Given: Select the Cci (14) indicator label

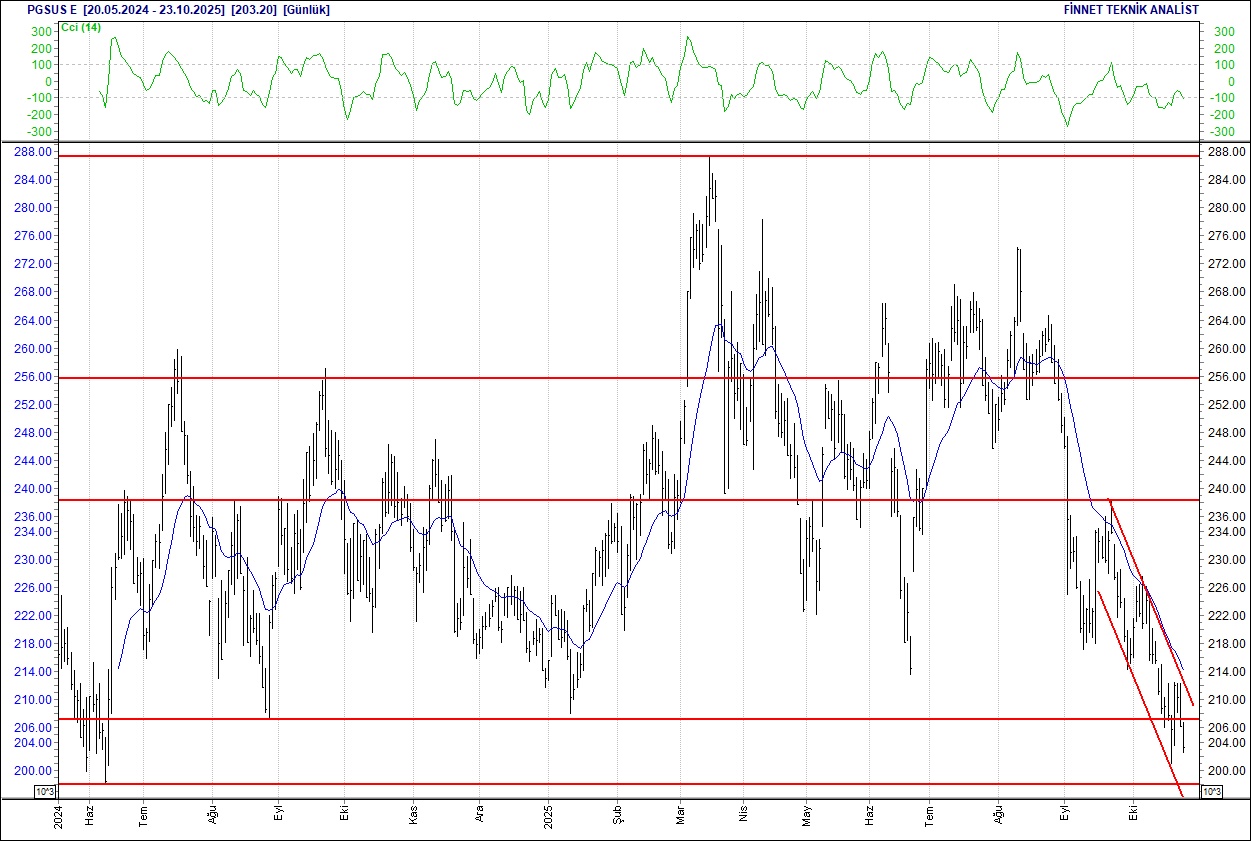Looking at the screenshot, I should pos(82,27).
